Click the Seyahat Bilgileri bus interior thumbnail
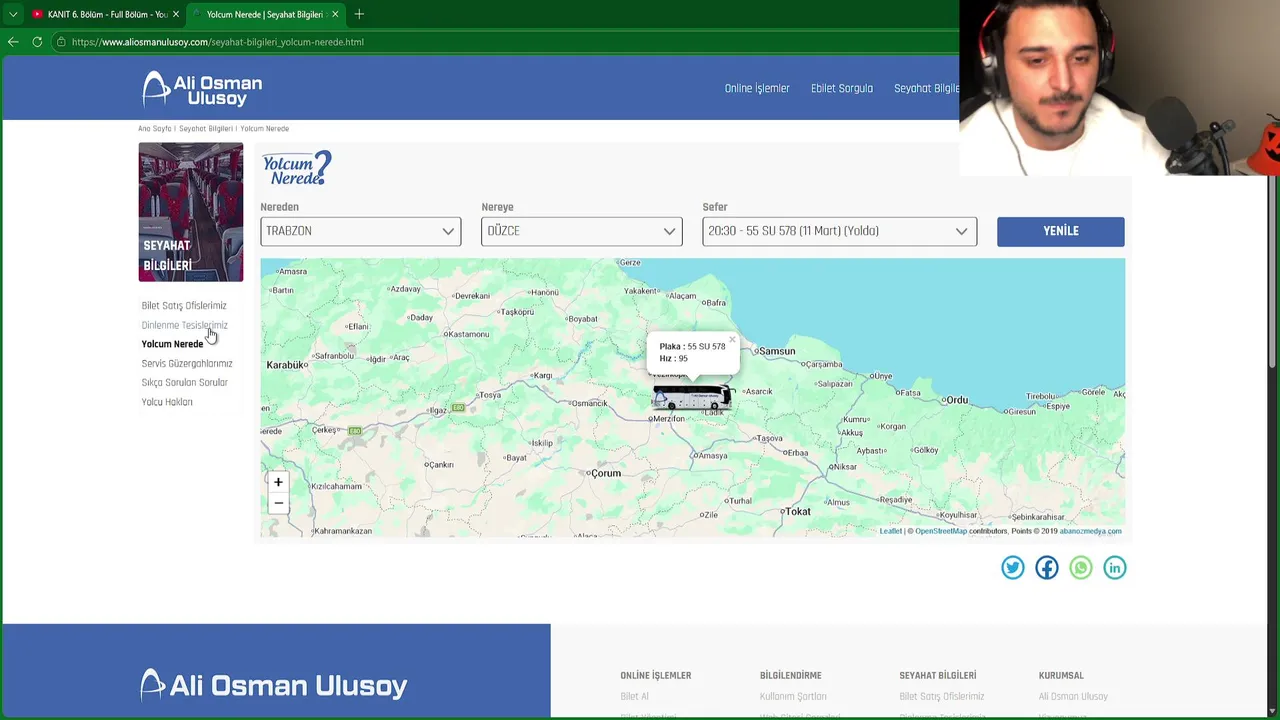This screenshot has height=720, width=1280. (191, 212)
